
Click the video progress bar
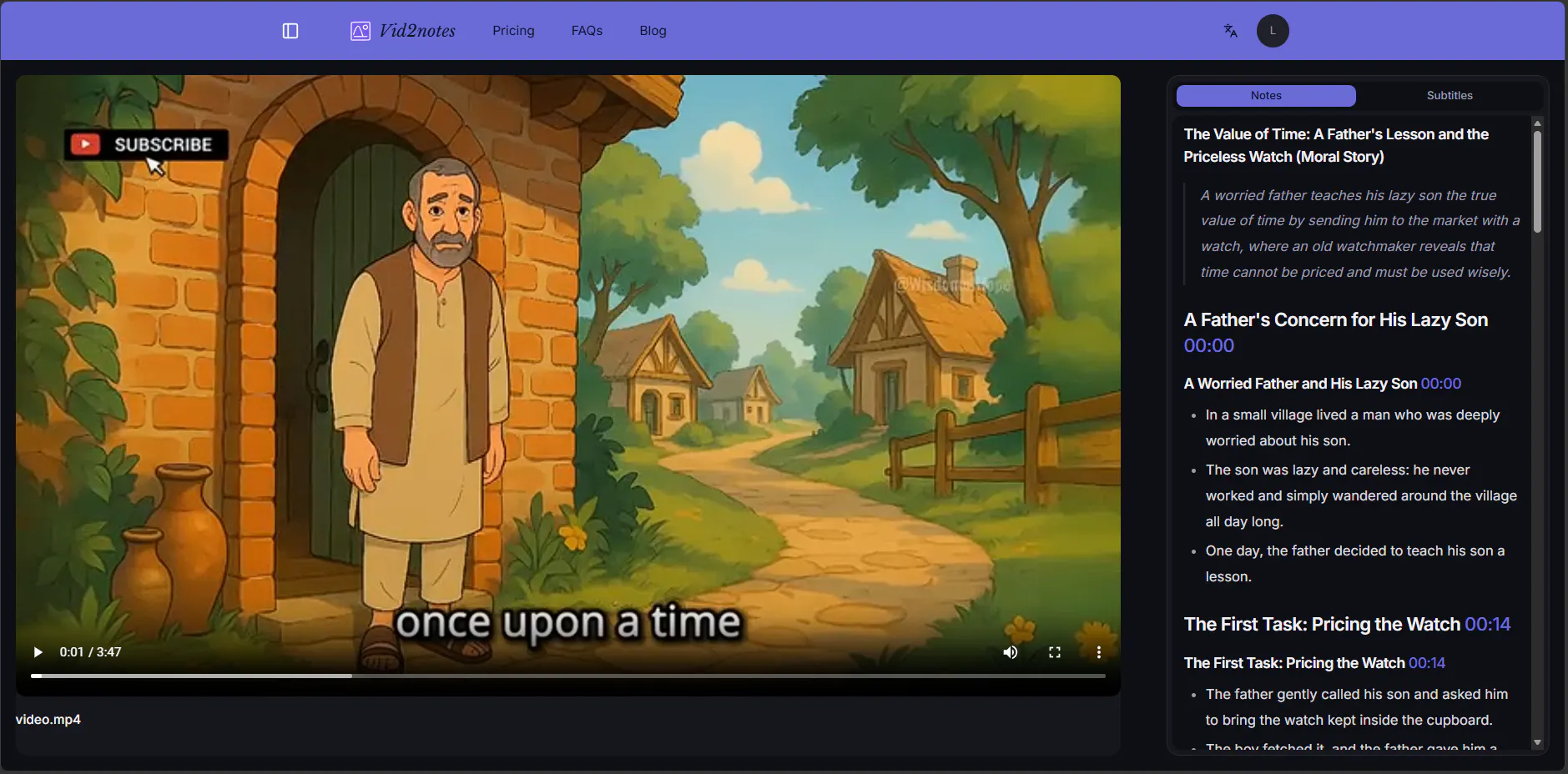click(568, 676)
